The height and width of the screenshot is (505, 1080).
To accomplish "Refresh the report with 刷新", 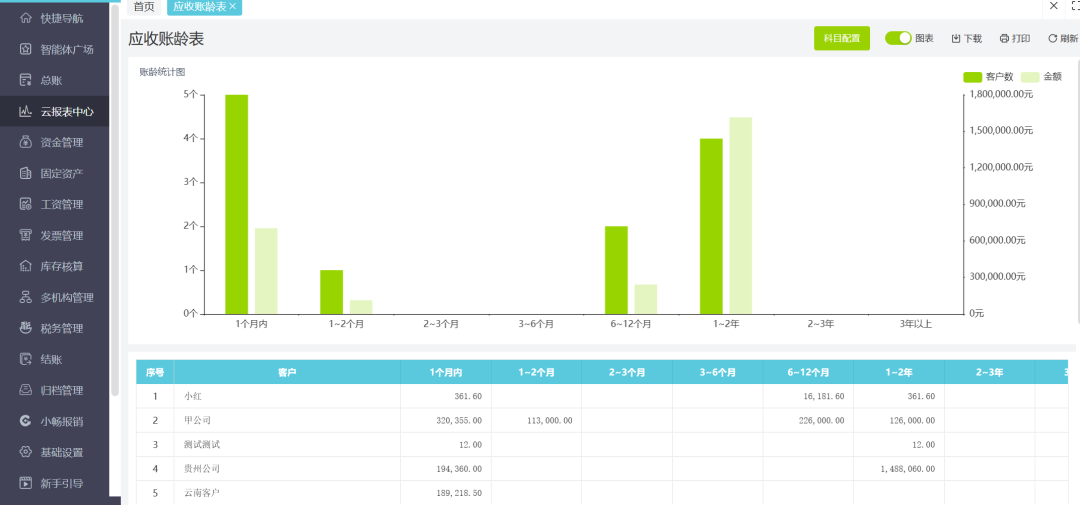I will point(1052,38).
